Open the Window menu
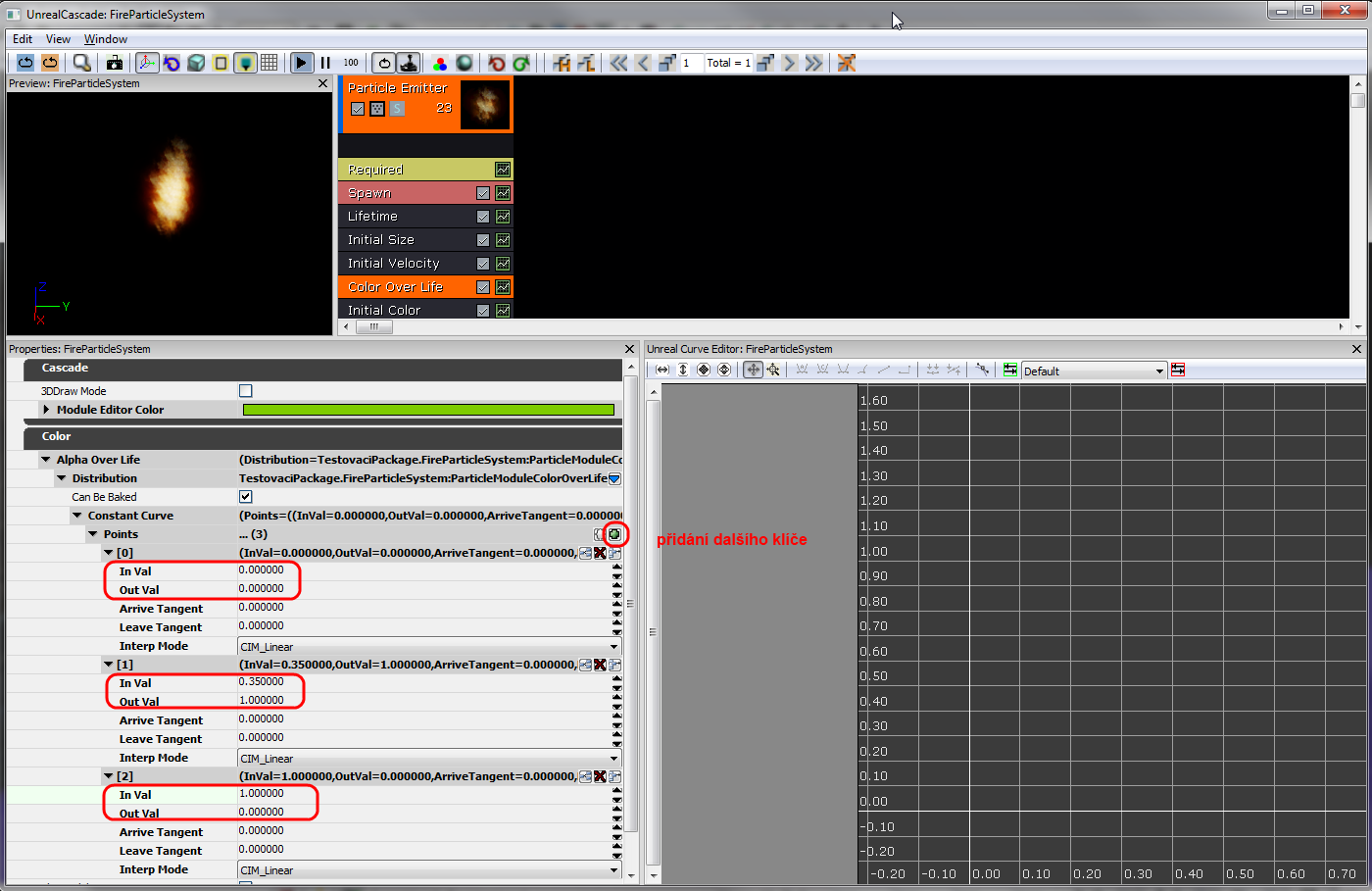Viewport: 1372px width, 891px height. click(106, 39)
